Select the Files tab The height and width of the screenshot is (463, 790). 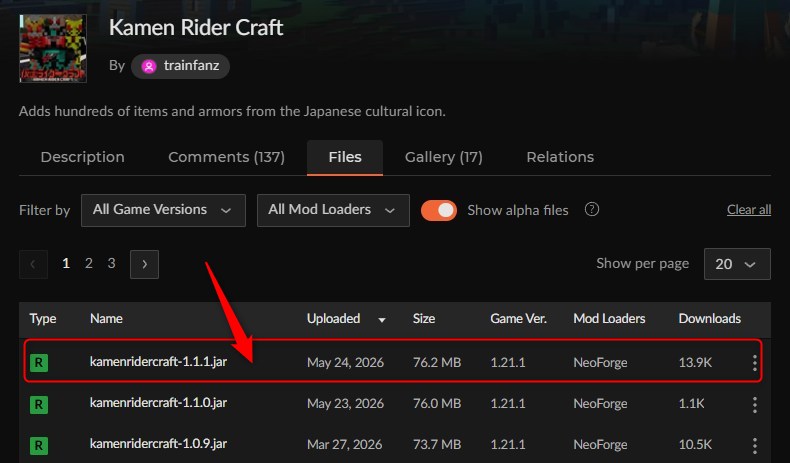345,157
